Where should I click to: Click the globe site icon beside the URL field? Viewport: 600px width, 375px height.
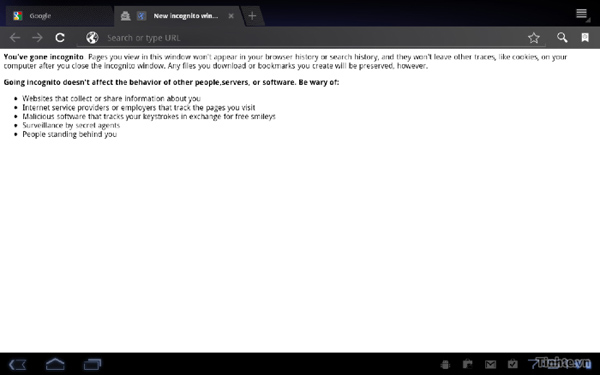tap(92, 38)
